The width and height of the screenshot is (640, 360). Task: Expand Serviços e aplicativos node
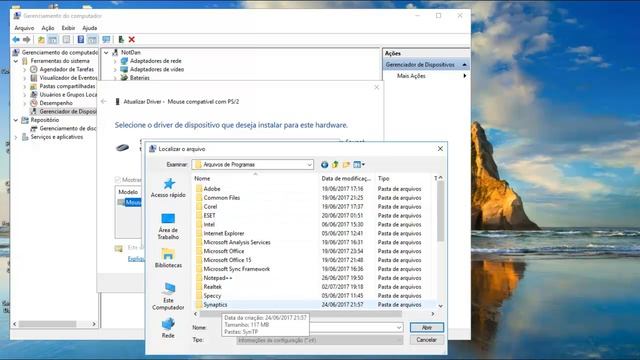tap(16, 137)
